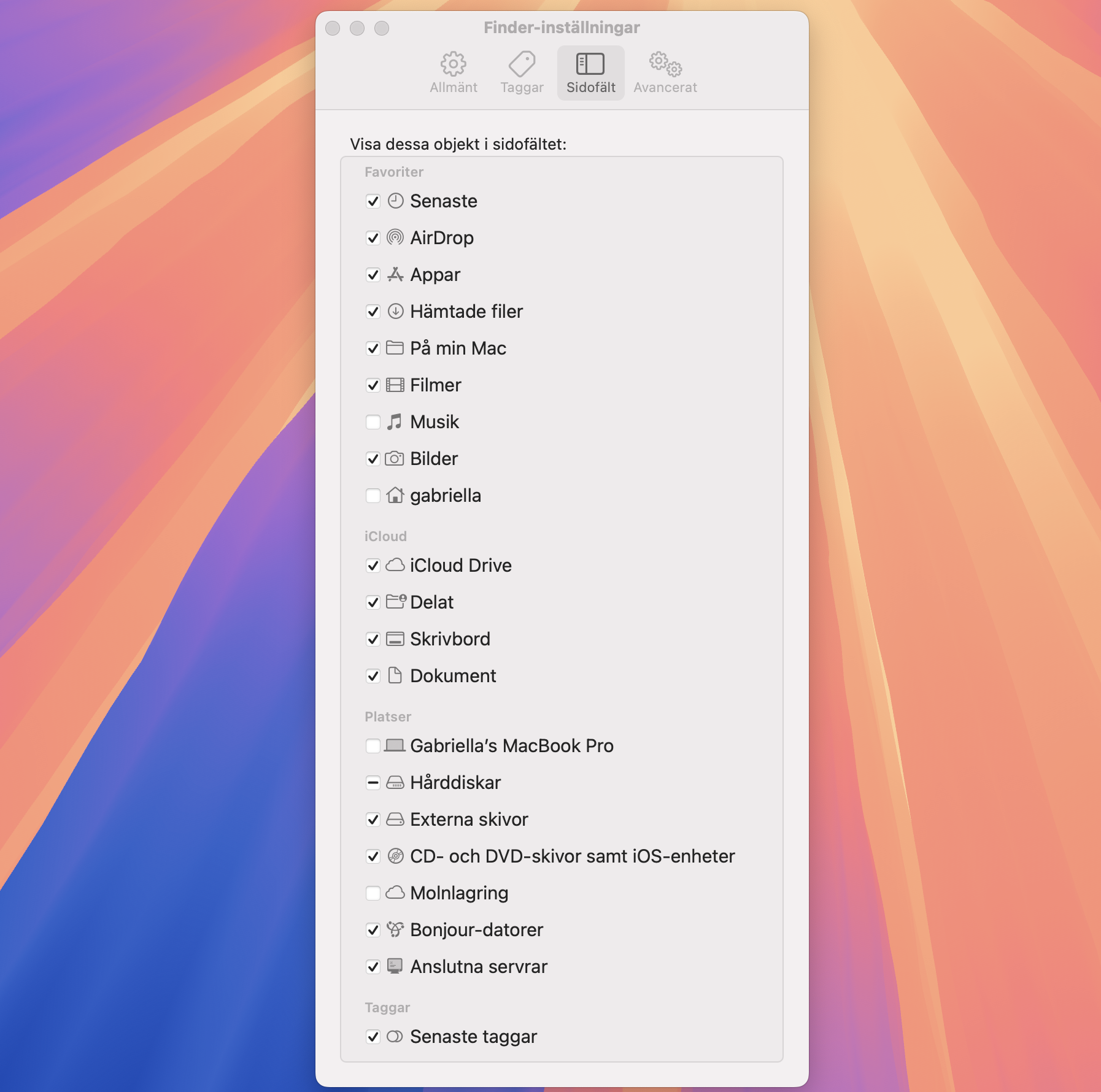Viewport: 1101px width, 1092px height.
Task: Click the MacBook Pro laptop icon
Action: [395, 745]
